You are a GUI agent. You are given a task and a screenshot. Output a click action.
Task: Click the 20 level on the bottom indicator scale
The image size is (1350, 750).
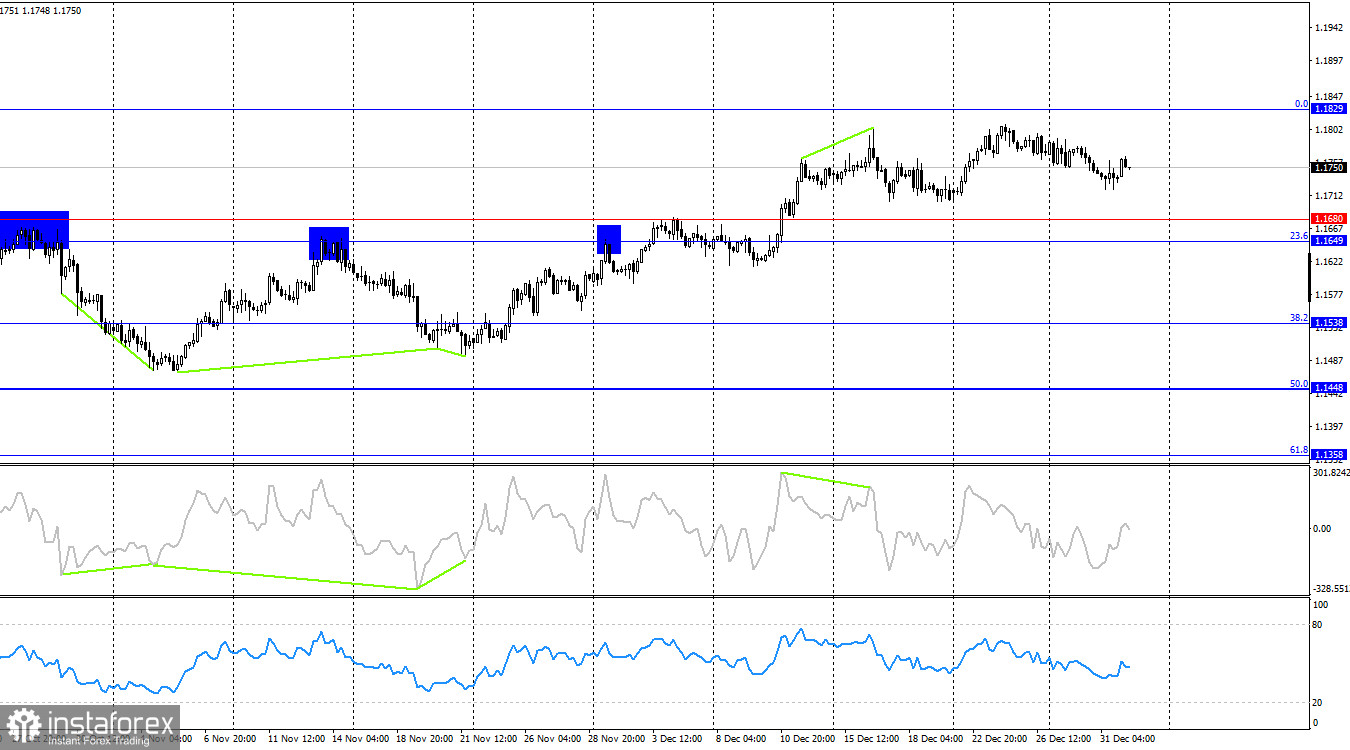[1318, 703]
